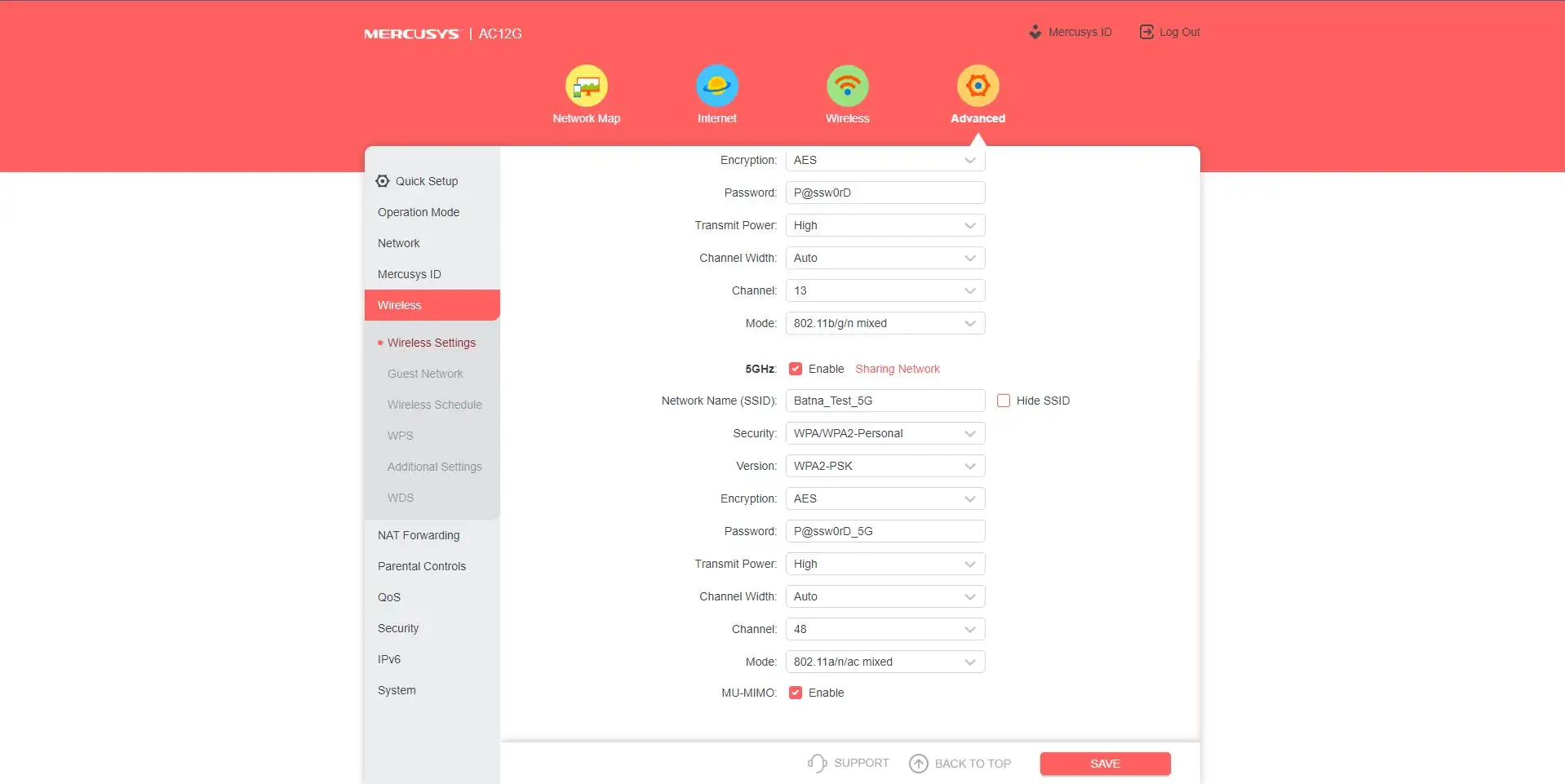Click the Log Out icon

[1146, 32]
